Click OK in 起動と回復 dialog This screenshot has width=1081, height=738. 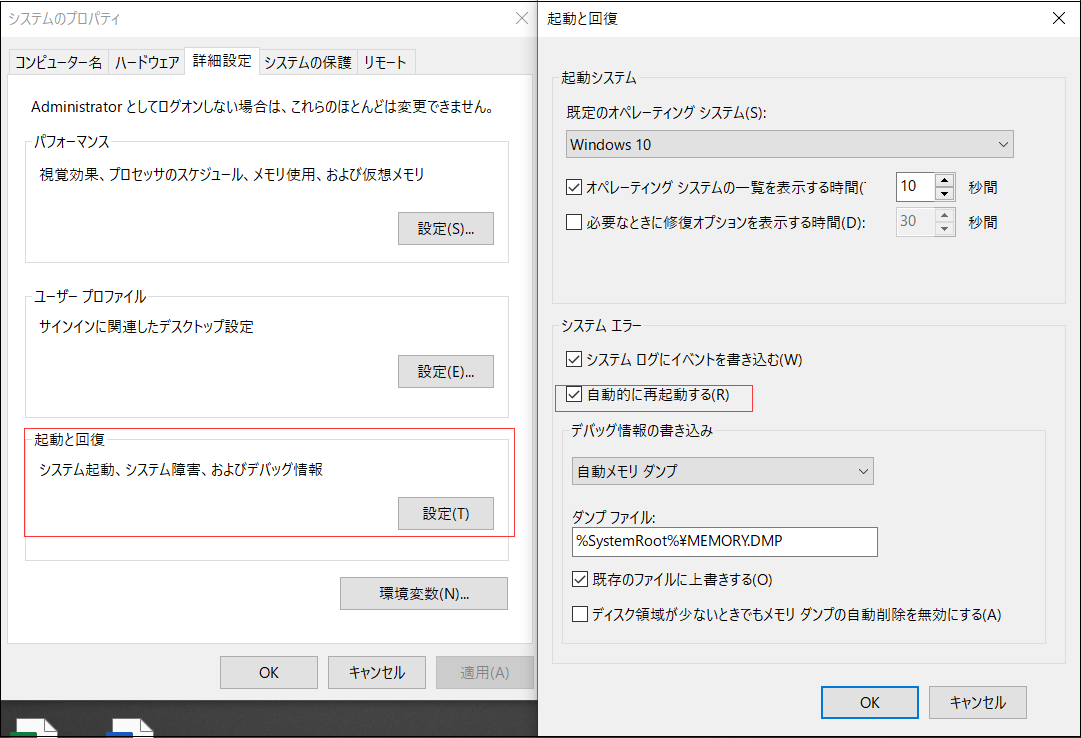[869, 702]
